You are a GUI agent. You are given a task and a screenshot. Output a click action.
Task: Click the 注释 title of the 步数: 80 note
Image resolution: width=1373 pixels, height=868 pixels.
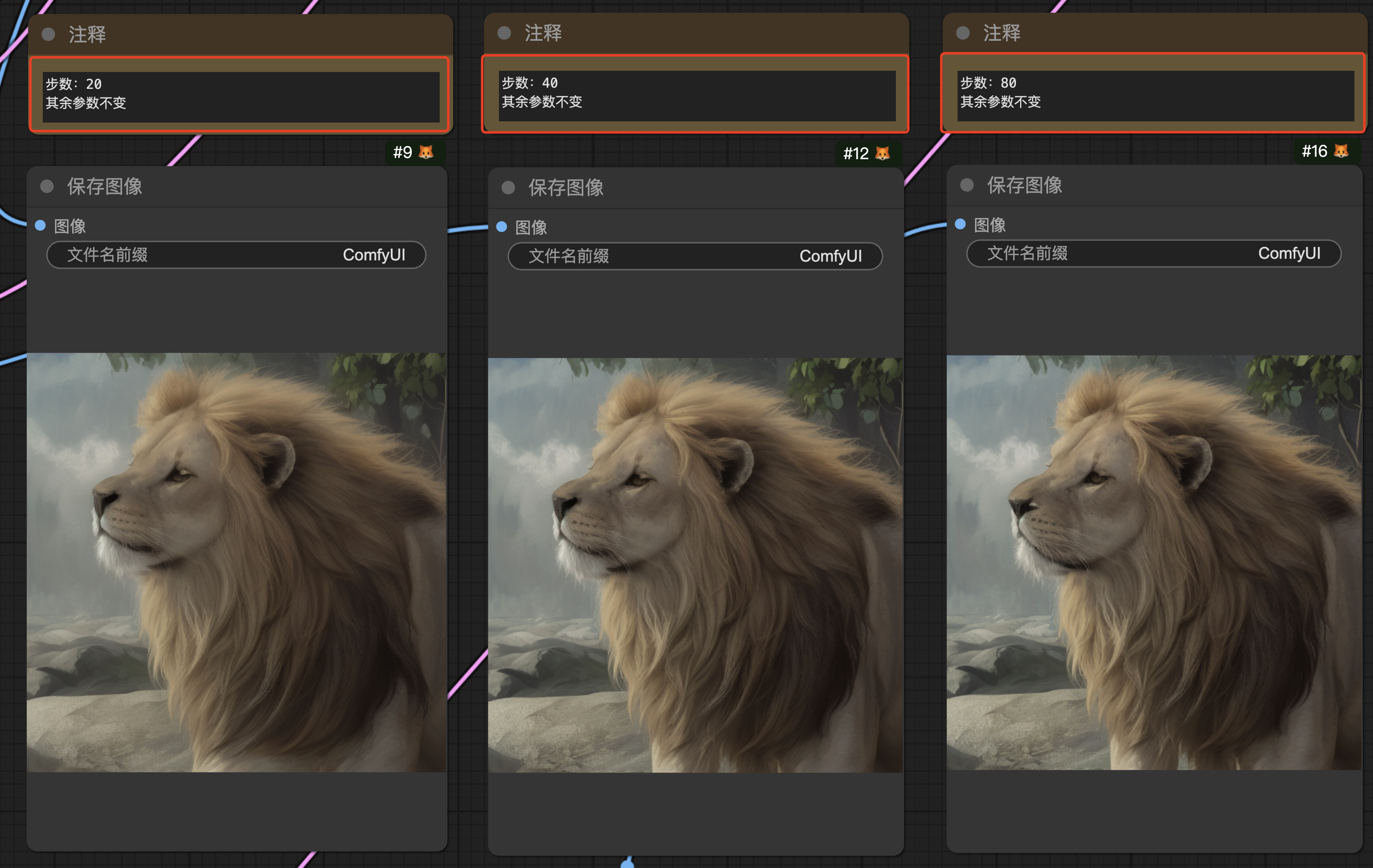pyautogui.click(x=1002, y=33)
